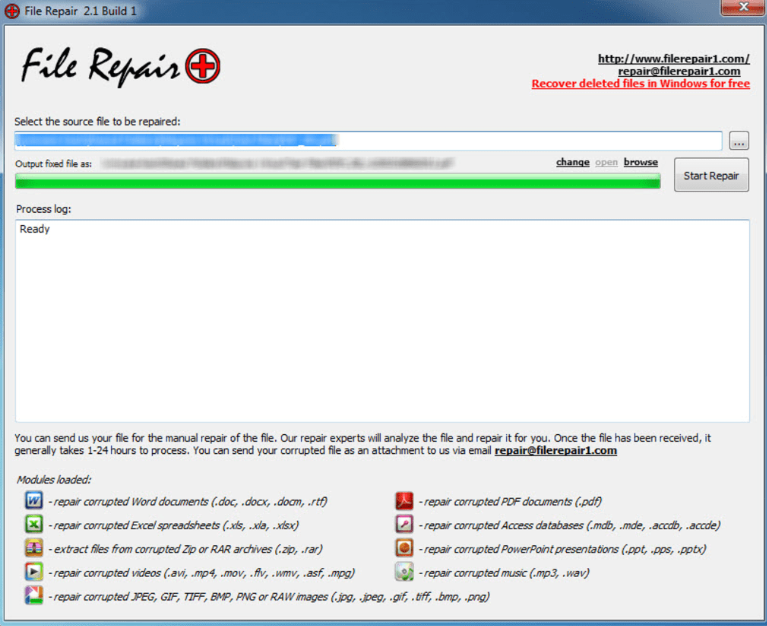Click the Excel spreadsheets module icon
The image size is (767, 626).
coord(34,524)
